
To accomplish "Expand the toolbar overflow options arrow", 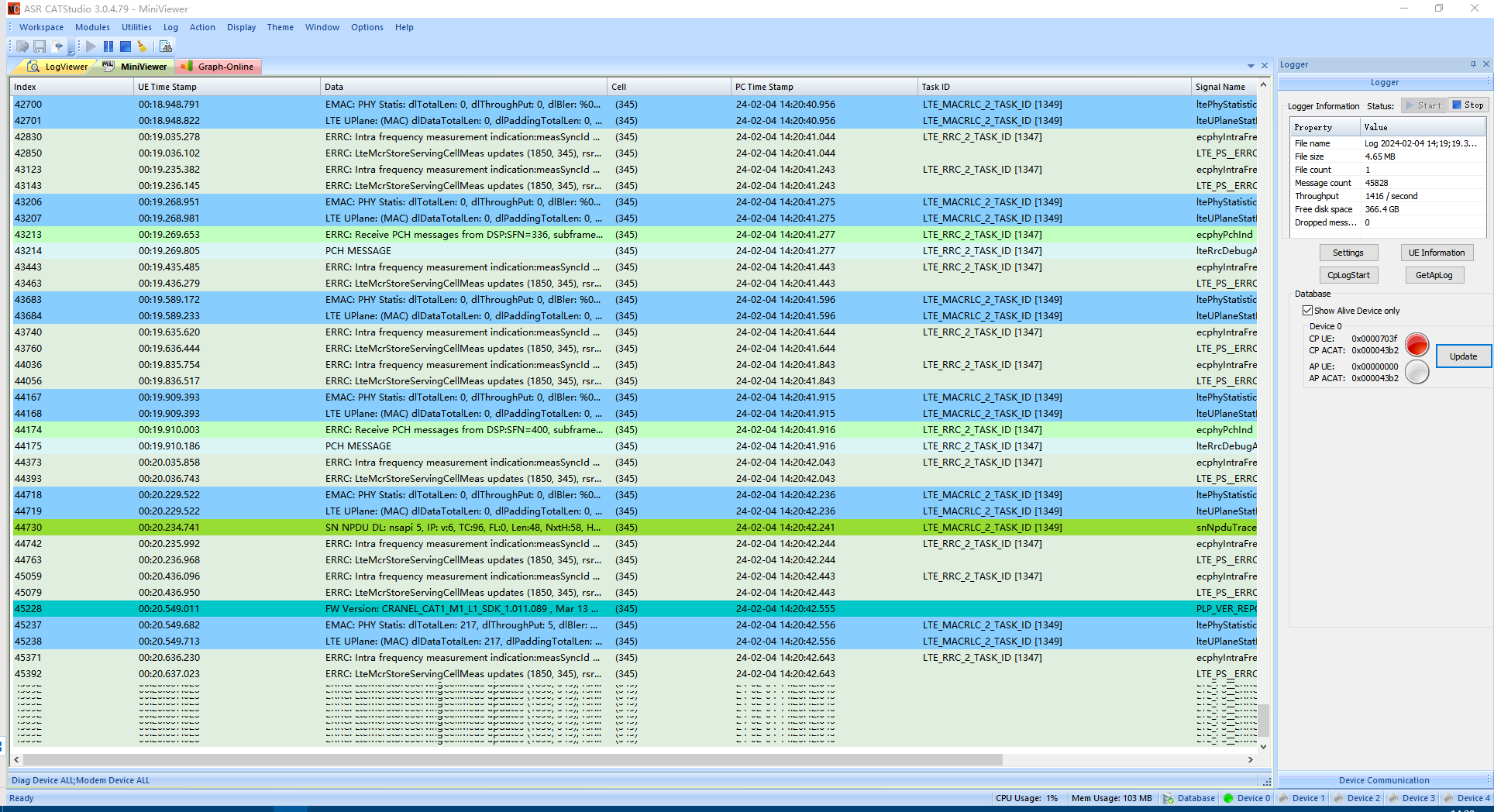I will [71, 51].
